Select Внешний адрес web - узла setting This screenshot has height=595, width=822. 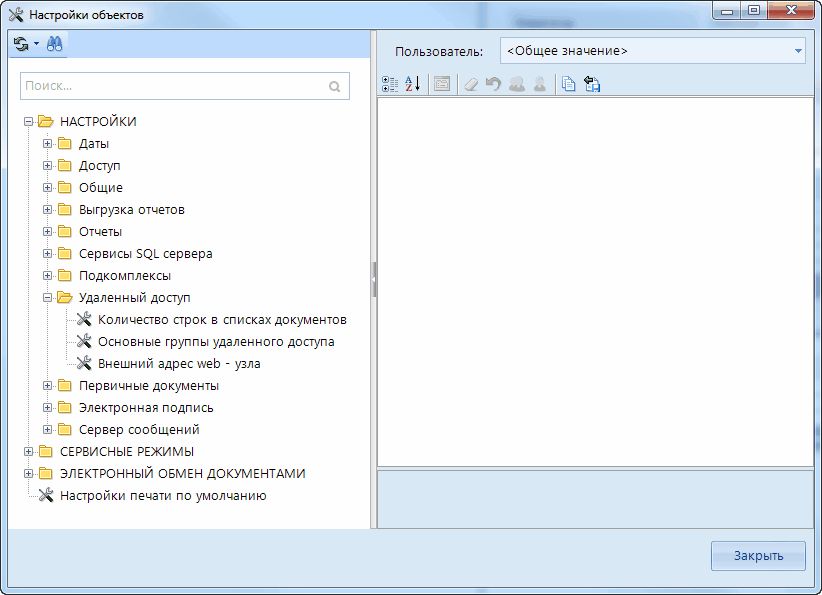pos(179,364)
